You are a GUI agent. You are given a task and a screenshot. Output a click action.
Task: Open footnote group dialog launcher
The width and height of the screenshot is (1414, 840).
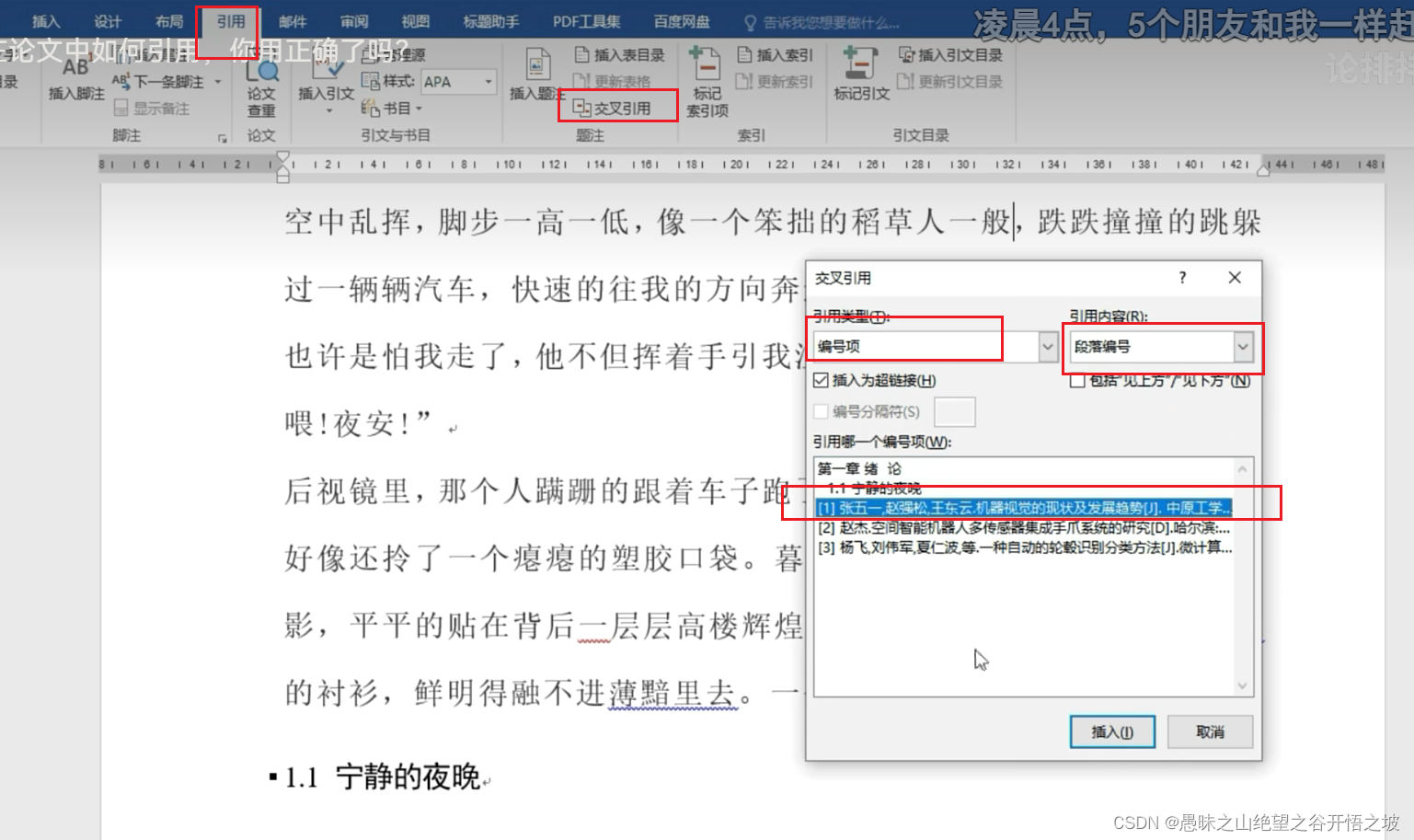point(222,138)
